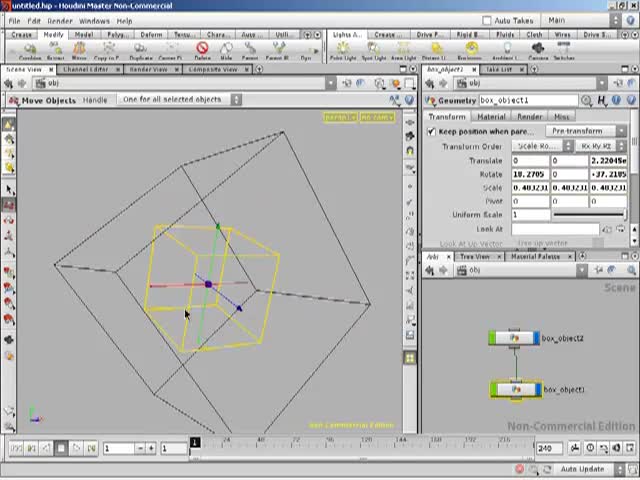640x480 pixels.
Task: Toggle box_object1 node display flag
Action: click(538, 389)
